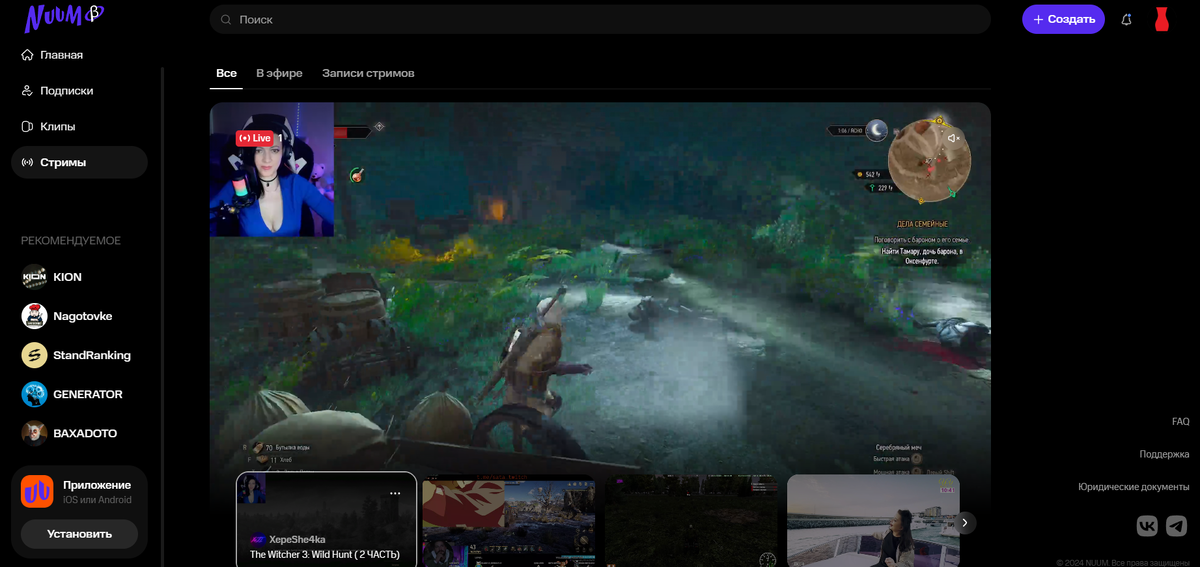Open the Главная home page
This screenshot has width=1200, height=567.
52,55
